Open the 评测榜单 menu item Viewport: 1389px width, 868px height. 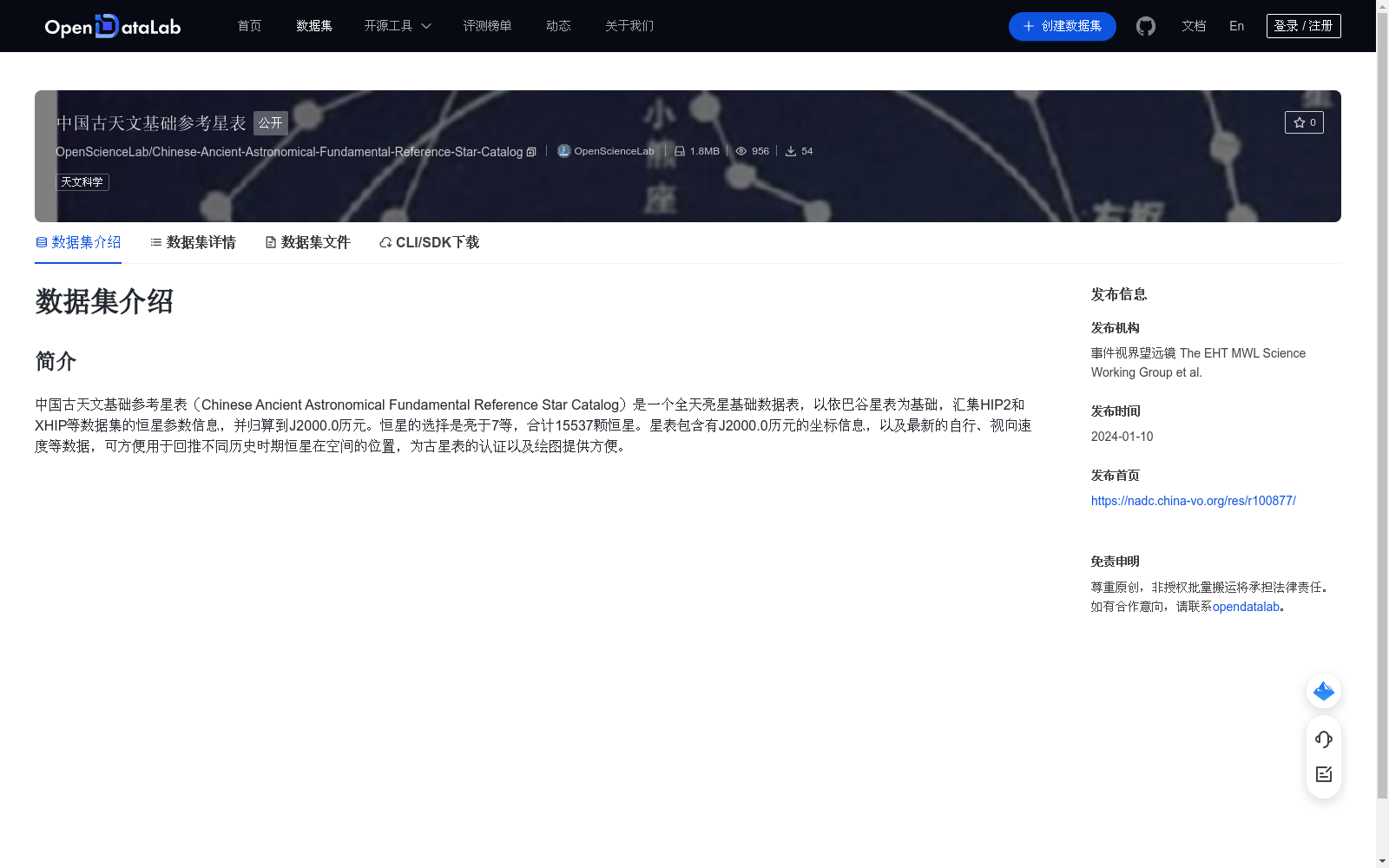pos(487,26)
